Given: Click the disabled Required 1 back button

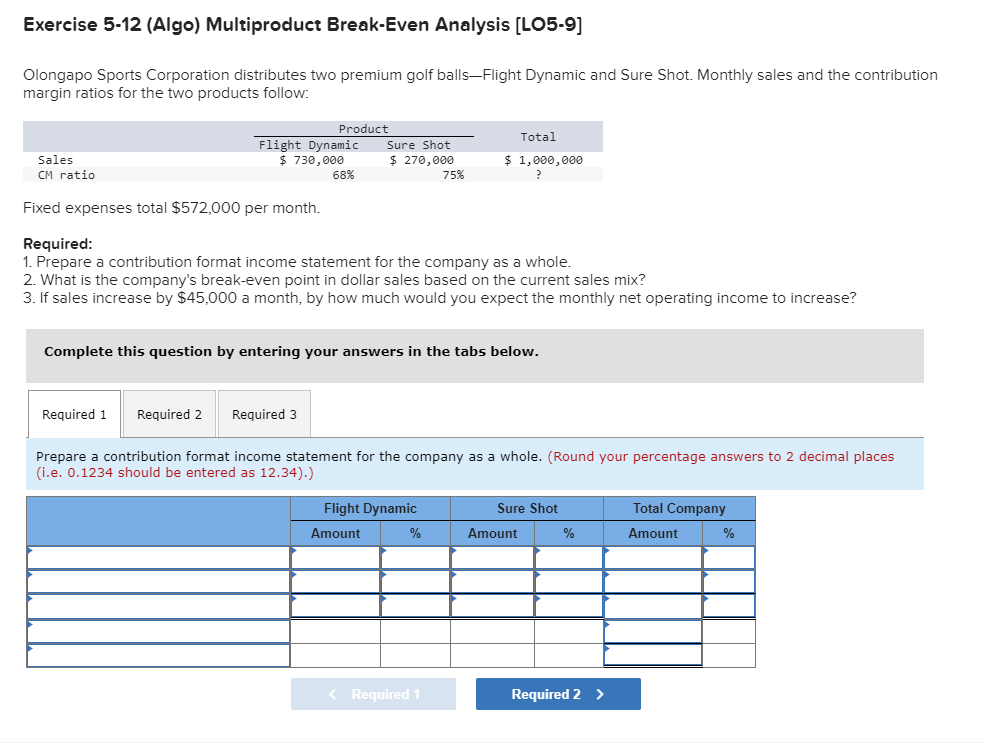Looking at the screenshot, I should 373,693.
